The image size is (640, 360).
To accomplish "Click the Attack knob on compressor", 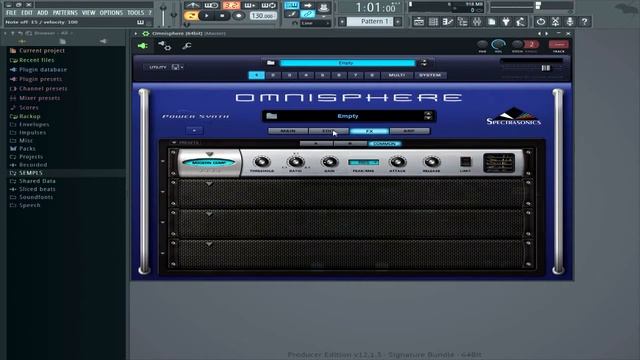I will (x=398, y=162).
